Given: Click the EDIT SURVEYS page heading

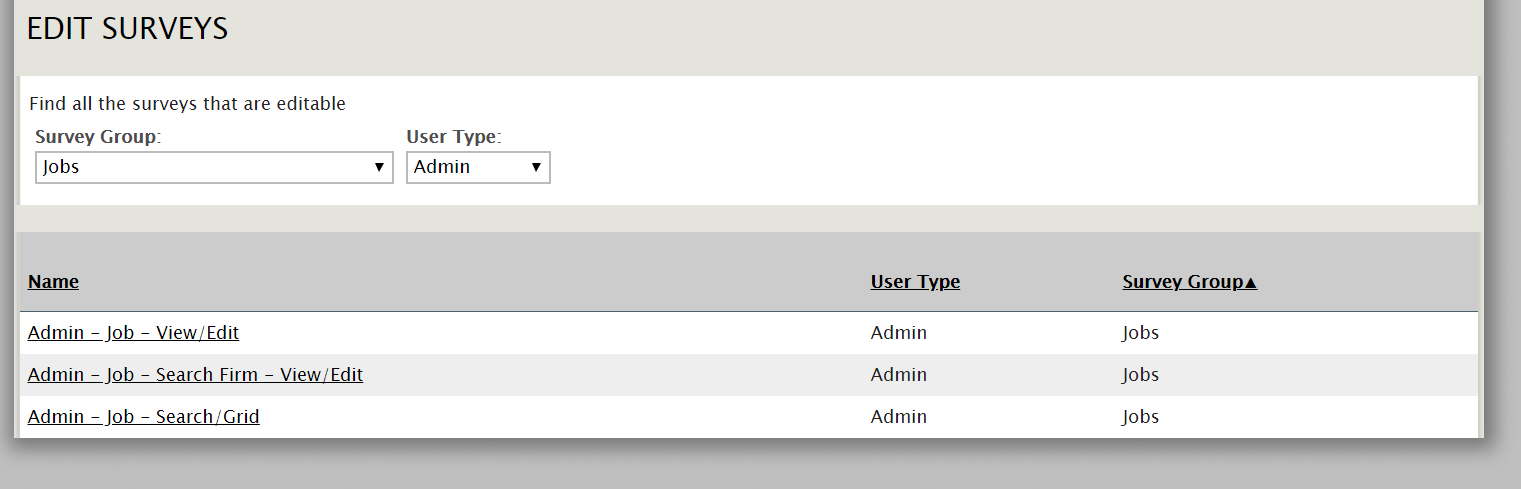Looking at the screenshot, I should [127, 29].
